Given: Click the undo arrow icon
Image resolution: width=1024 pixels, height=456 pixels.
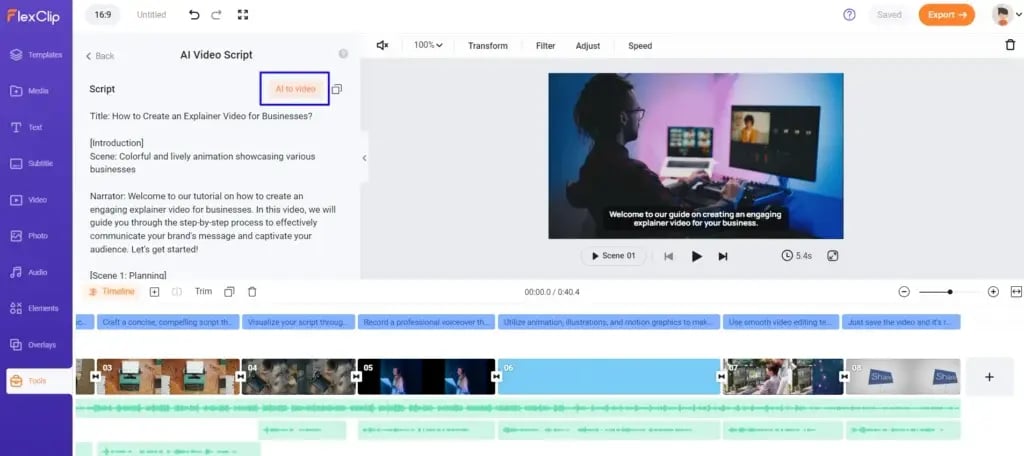Looking at the screenshot, I should coord(194,15).
